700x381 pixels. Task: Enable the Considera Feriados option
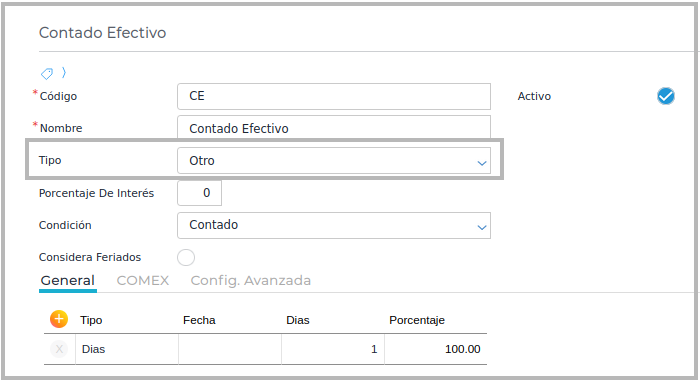(186, 257)
